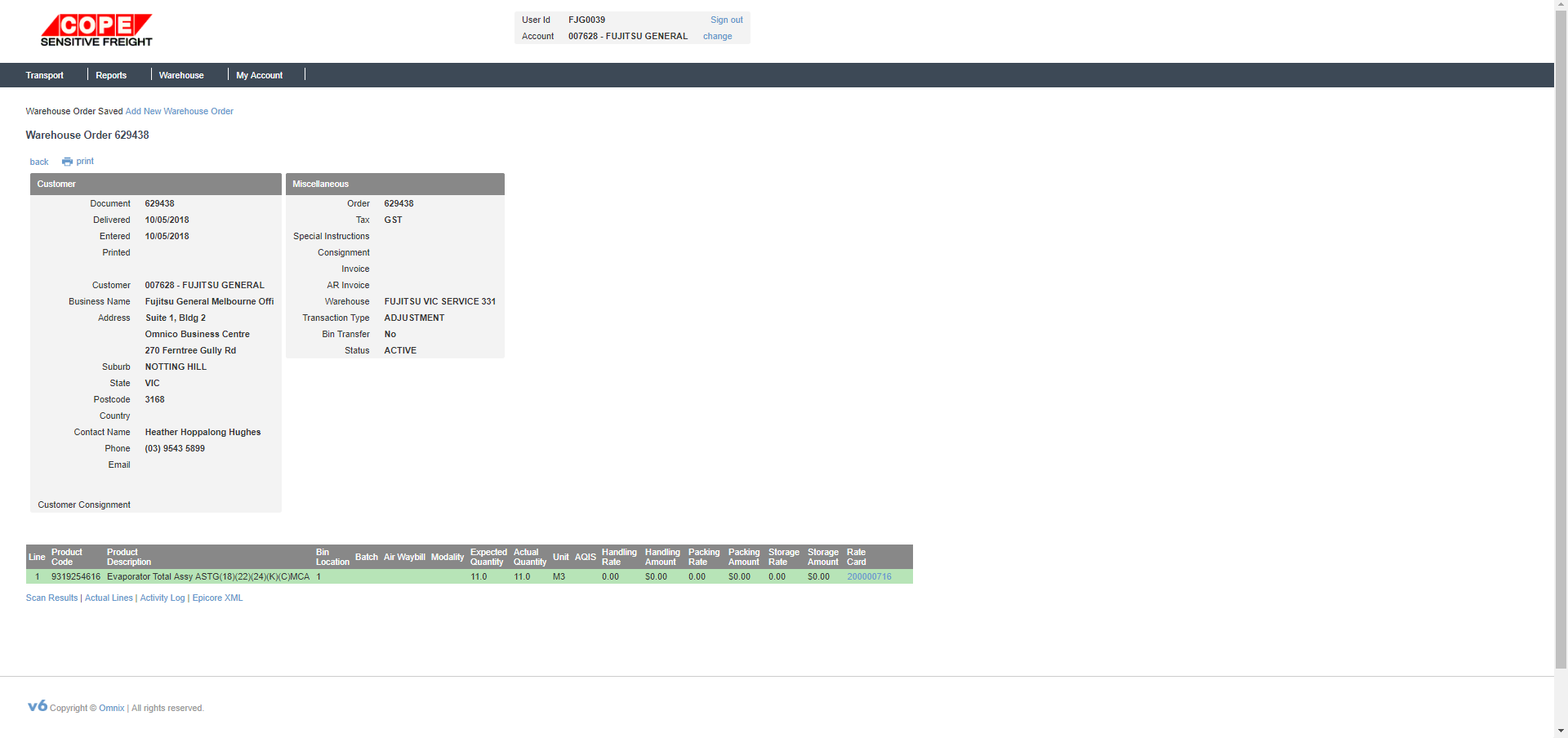Select the ACTIVE status value
This screenshot has width=1568, height=738.
(400, 350)
